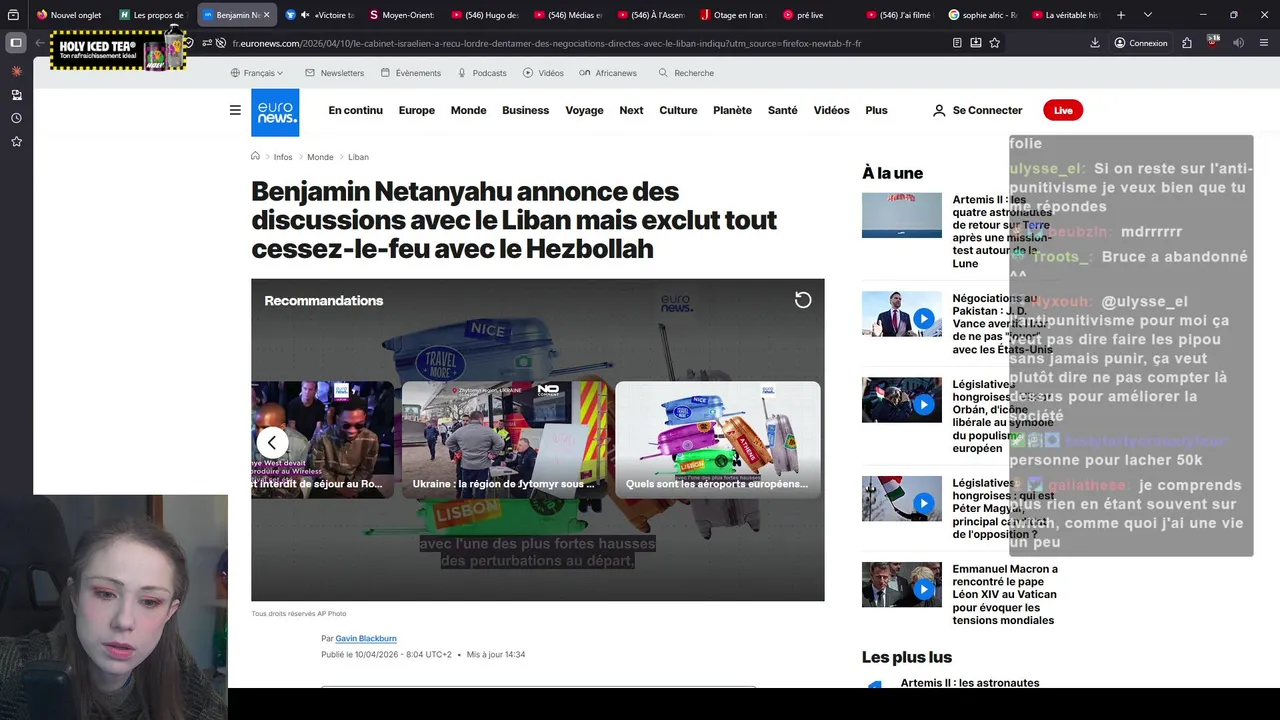This screenshot has width=1280, height=720.
Task: Switch to the Nouvel onglet tab
Action: pos(70,15)
